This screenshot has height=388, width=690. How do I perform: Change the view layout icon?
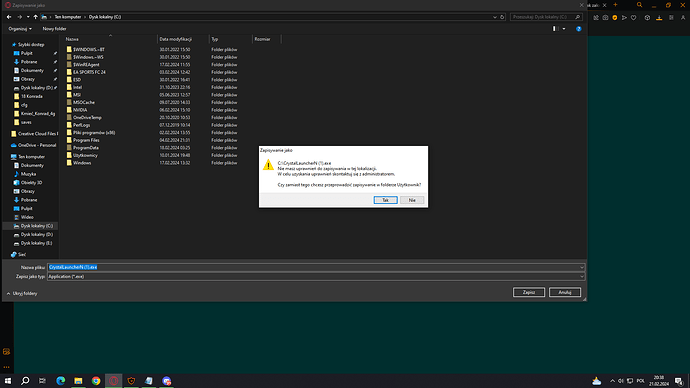[x=554, y=29]
